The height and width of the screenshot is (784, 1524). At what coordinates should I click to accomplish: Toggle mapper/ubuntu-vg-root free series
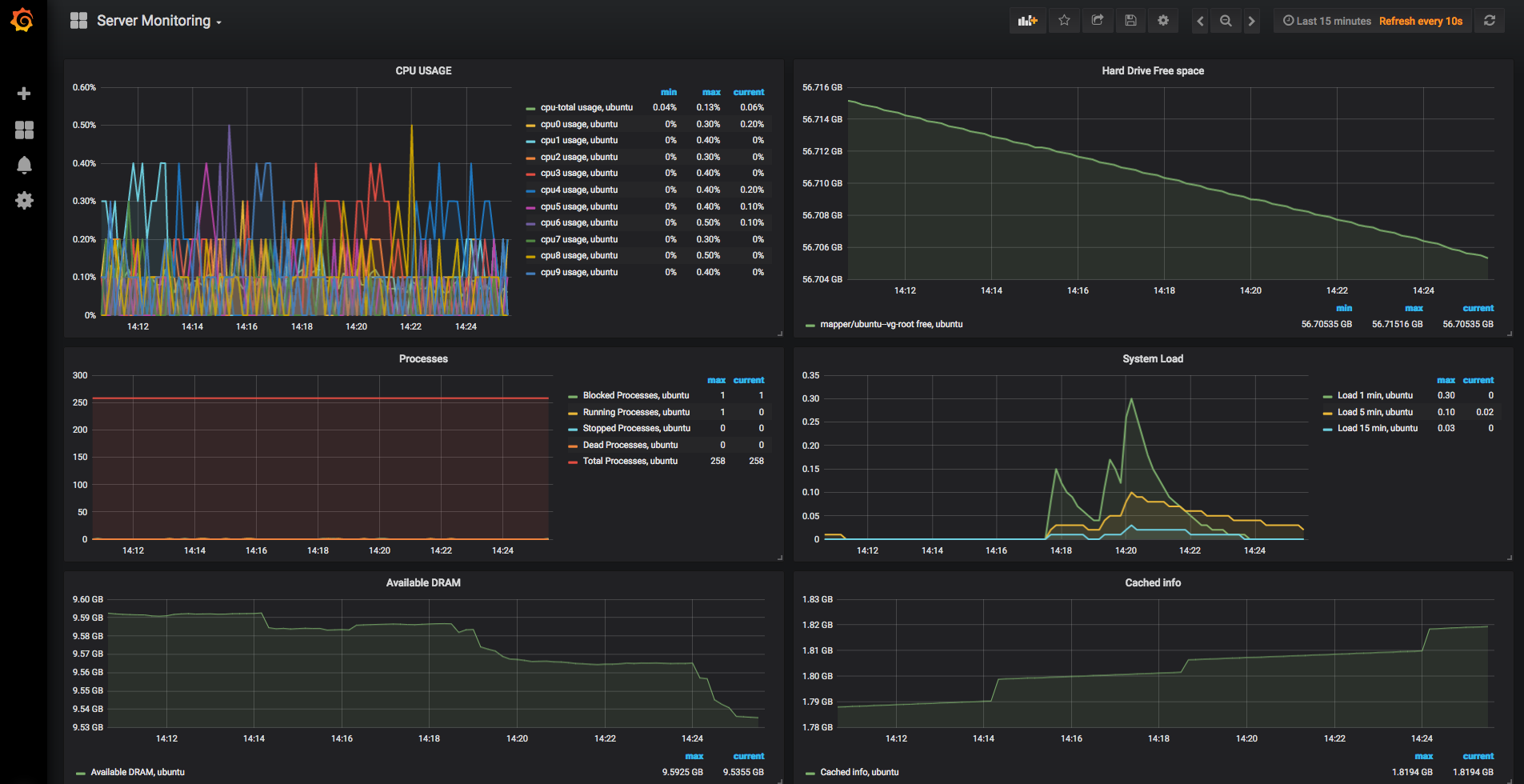(891, 324)
